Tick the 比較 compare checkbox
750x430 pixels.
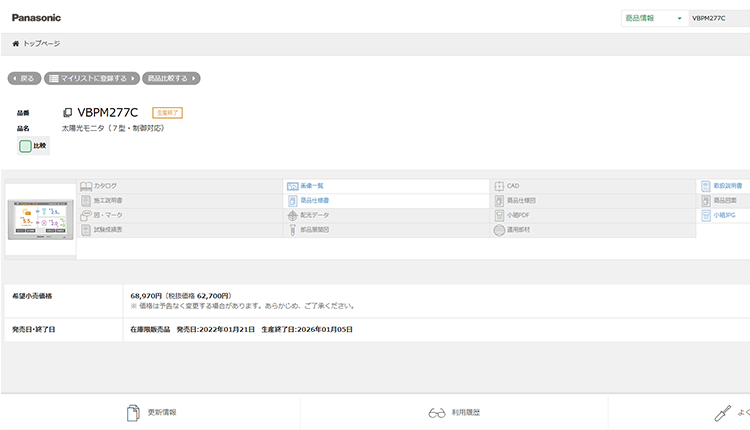pos(25,146)
